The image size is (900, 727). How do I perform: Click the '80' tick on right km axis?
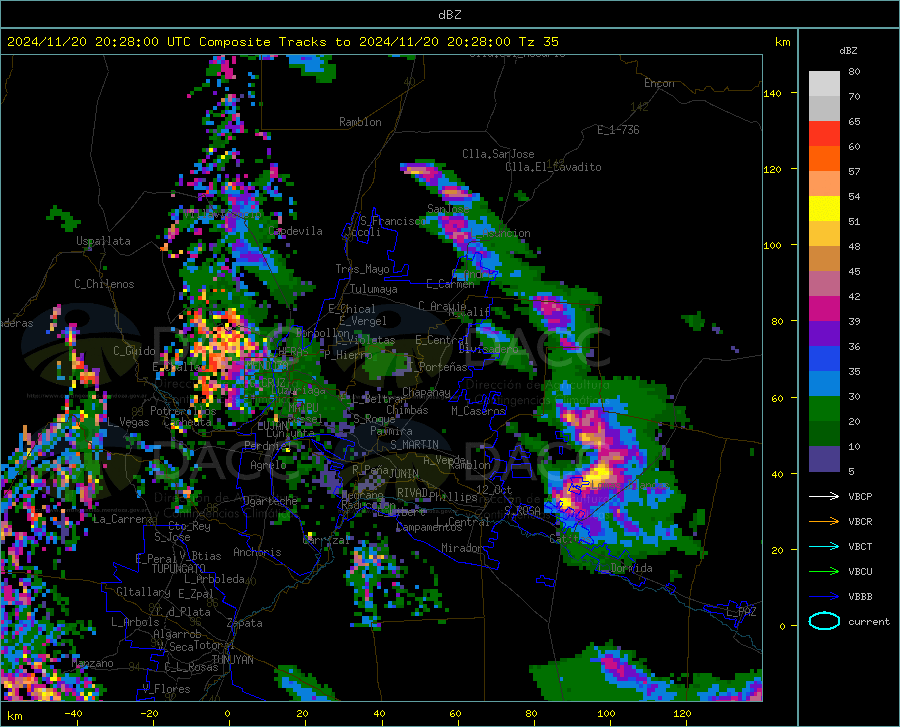tap(777, 321)
